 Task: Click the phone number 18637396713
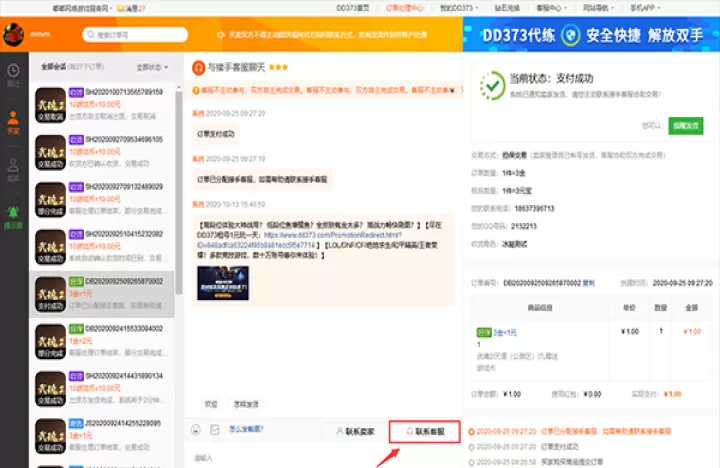(534, 209)
